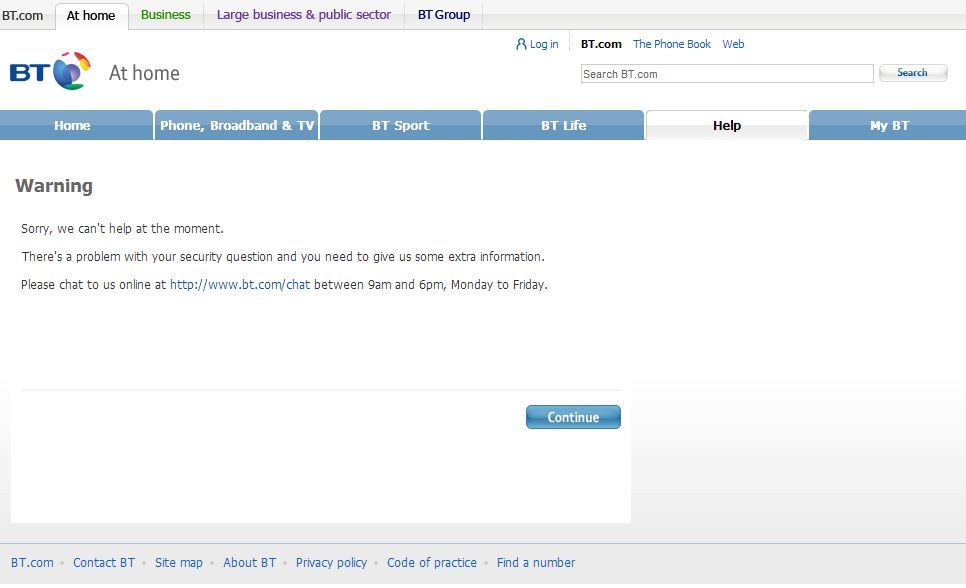Focus the Search BT.com input field
This screenshot has height=588, width=966.
pyautogui.click(x=727, y=74)
